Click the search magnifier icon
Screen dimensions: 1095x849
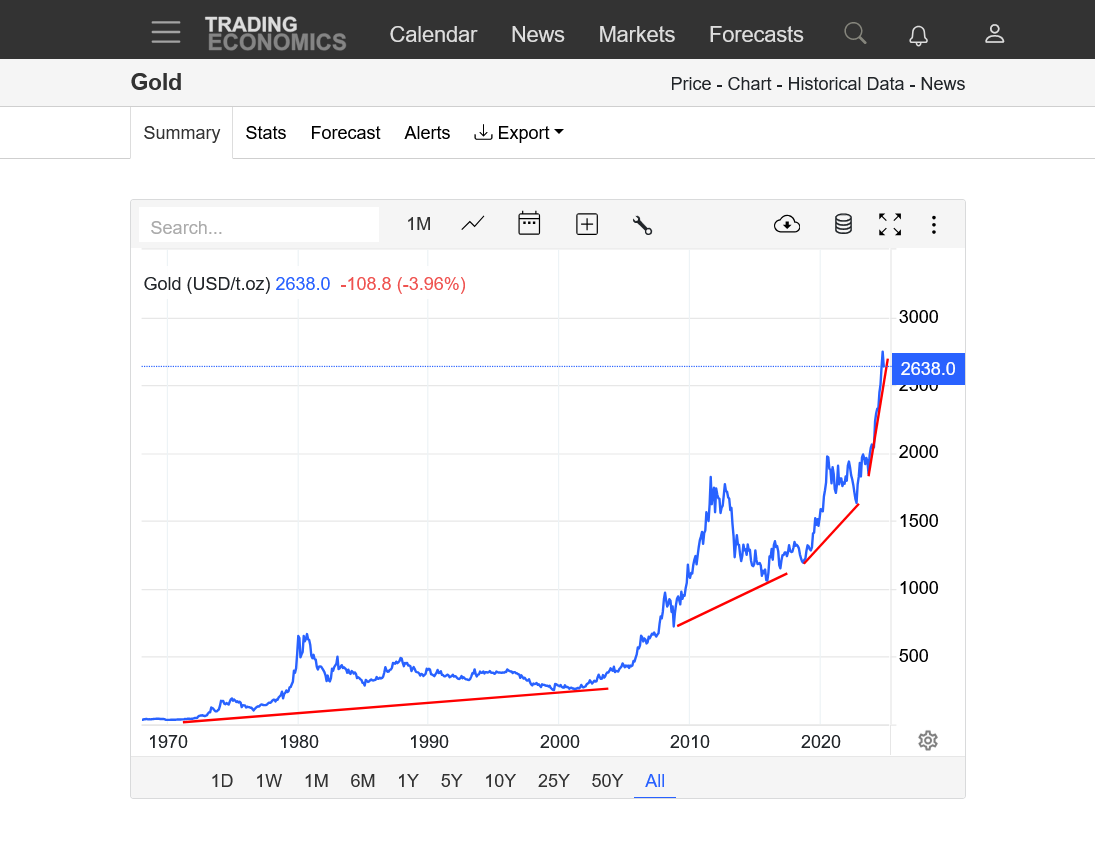coord(854,34)
